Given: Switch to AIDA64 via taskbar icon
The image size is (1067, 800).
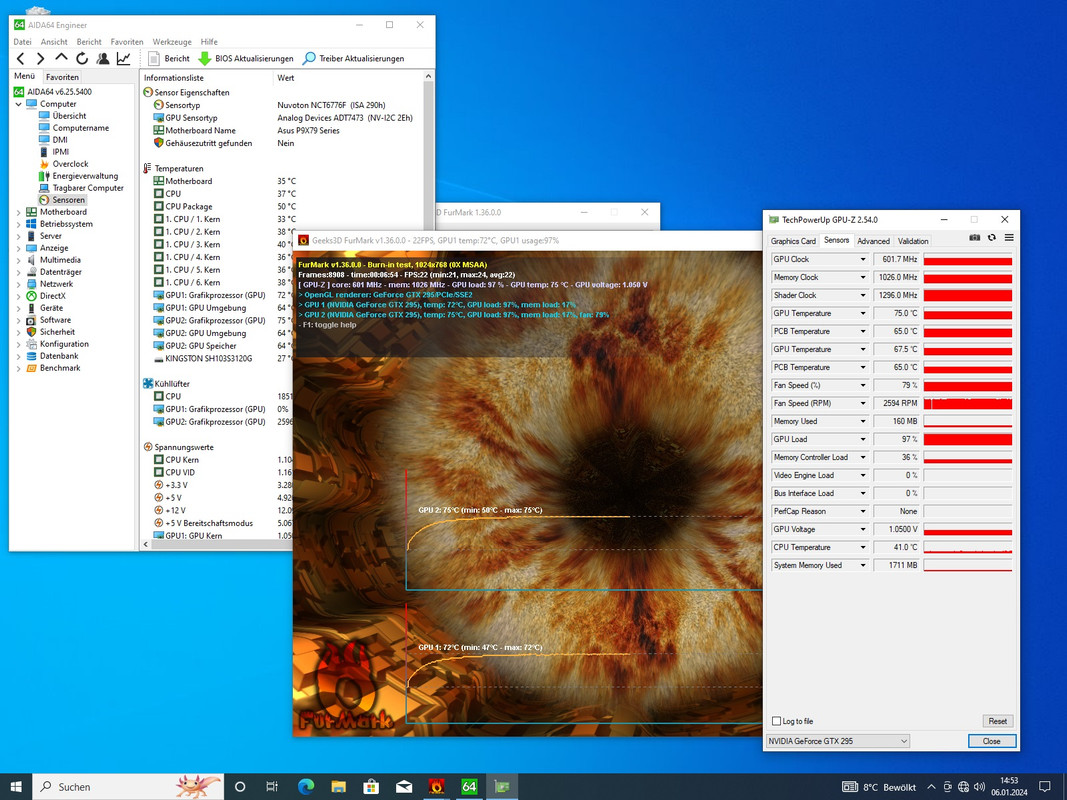Looking at the screenshot, I should 469,787.
